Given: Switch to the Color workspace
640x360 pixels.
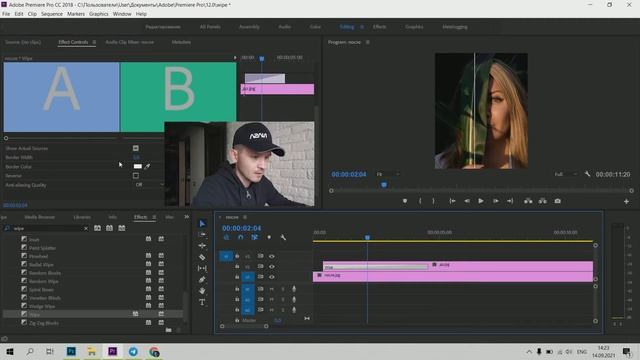Looking at the screenshot, I should coord(315,27).
